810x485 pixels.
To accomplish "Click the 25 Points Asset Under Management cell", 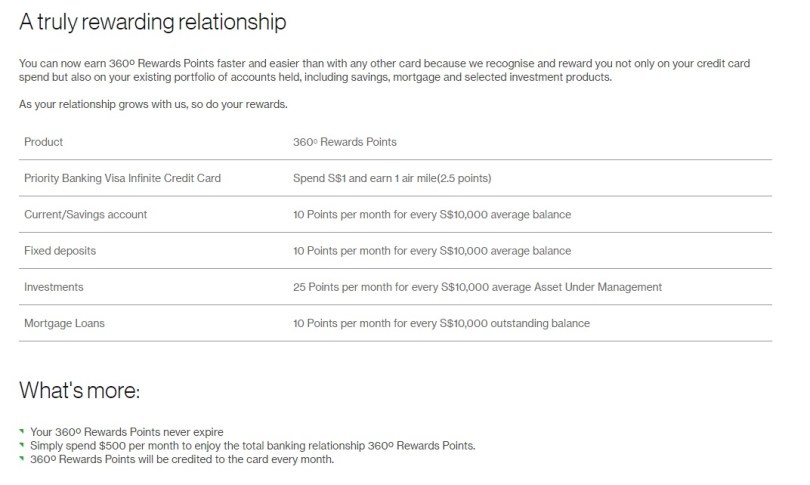I will 475,287.
